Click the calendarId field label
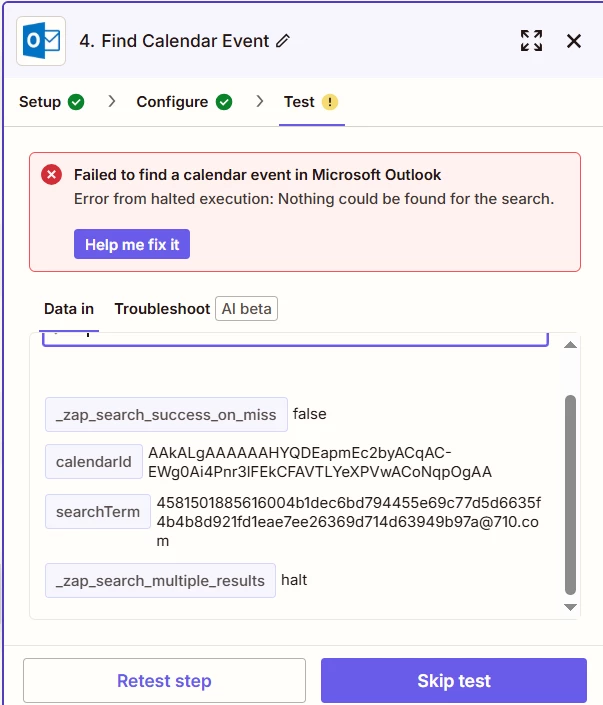 point(94,462)
